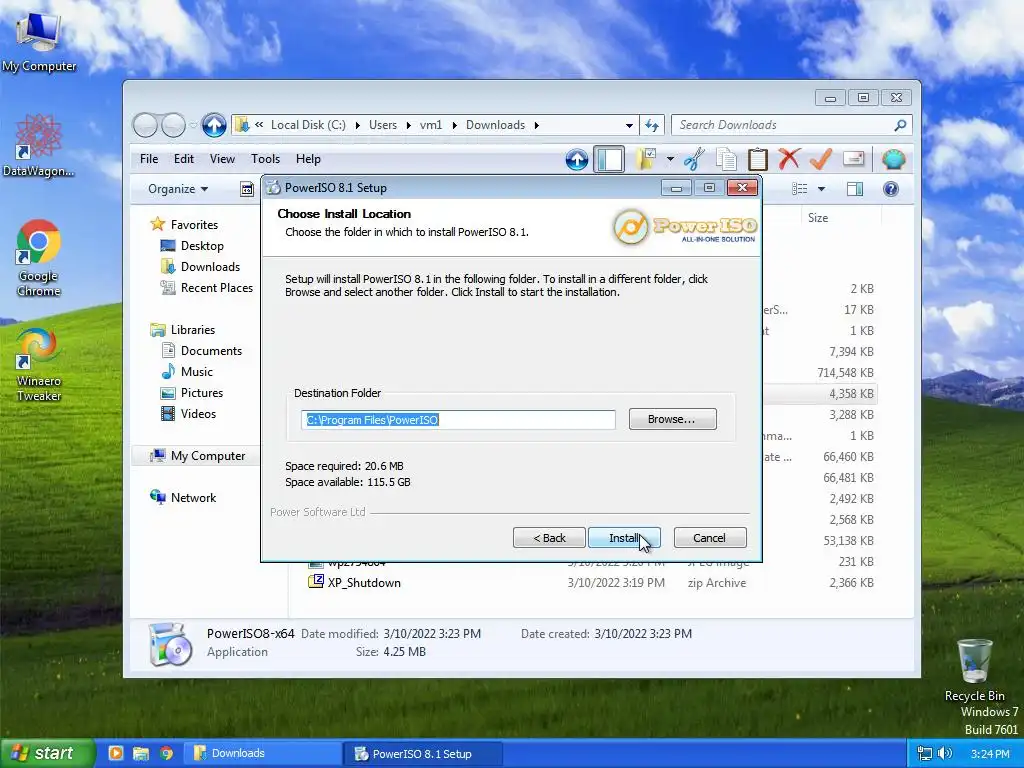
Task: Click the Paste clipboard icon
Action: [x=758, y=159]
